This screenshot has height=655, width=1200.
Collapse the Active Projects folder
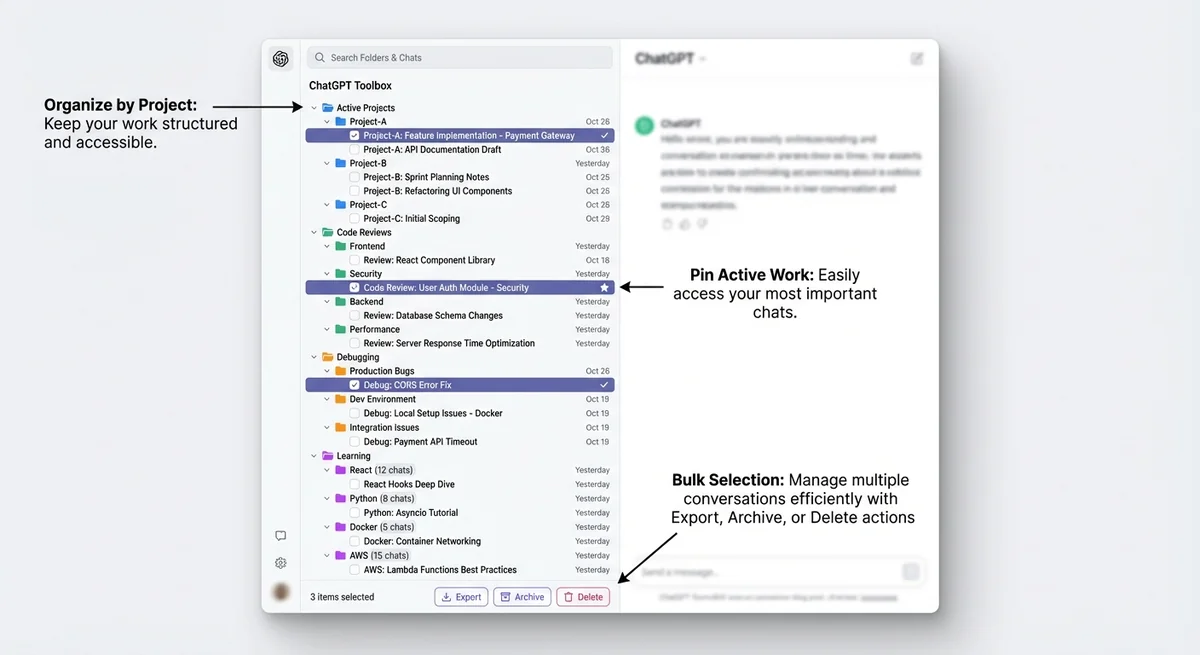314,107
